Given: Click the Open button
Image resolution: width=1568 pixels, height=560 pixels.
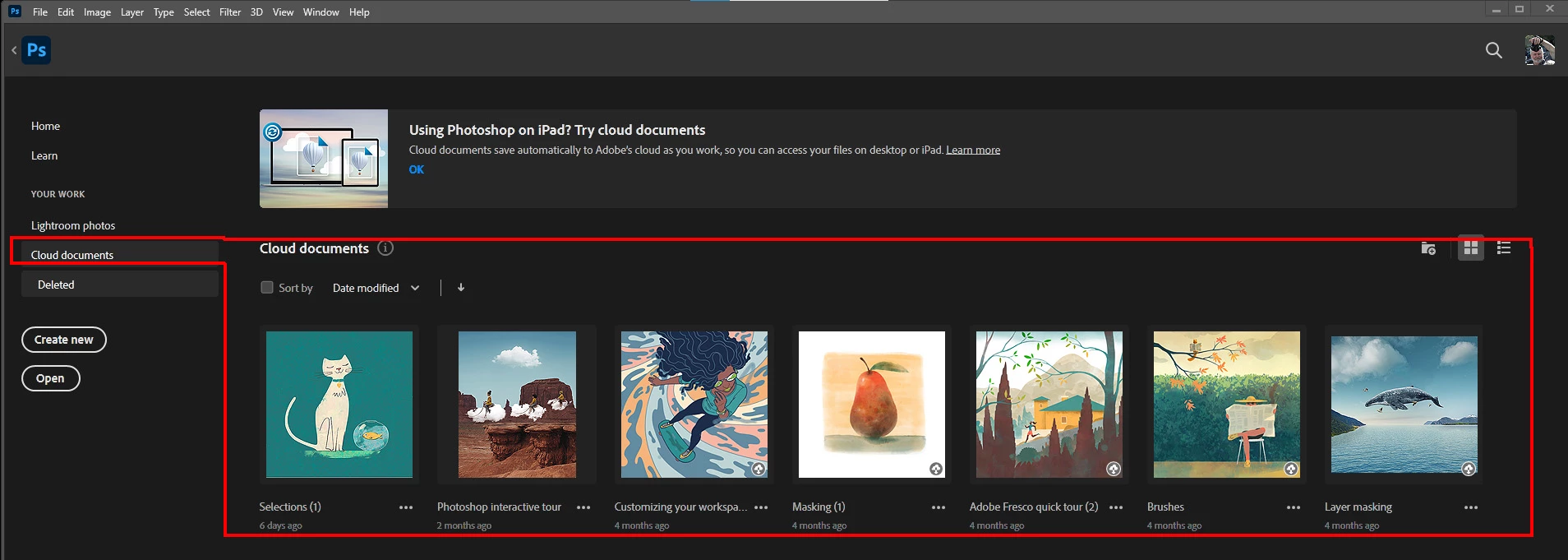Looking at the screenshot, I should 50,378.
